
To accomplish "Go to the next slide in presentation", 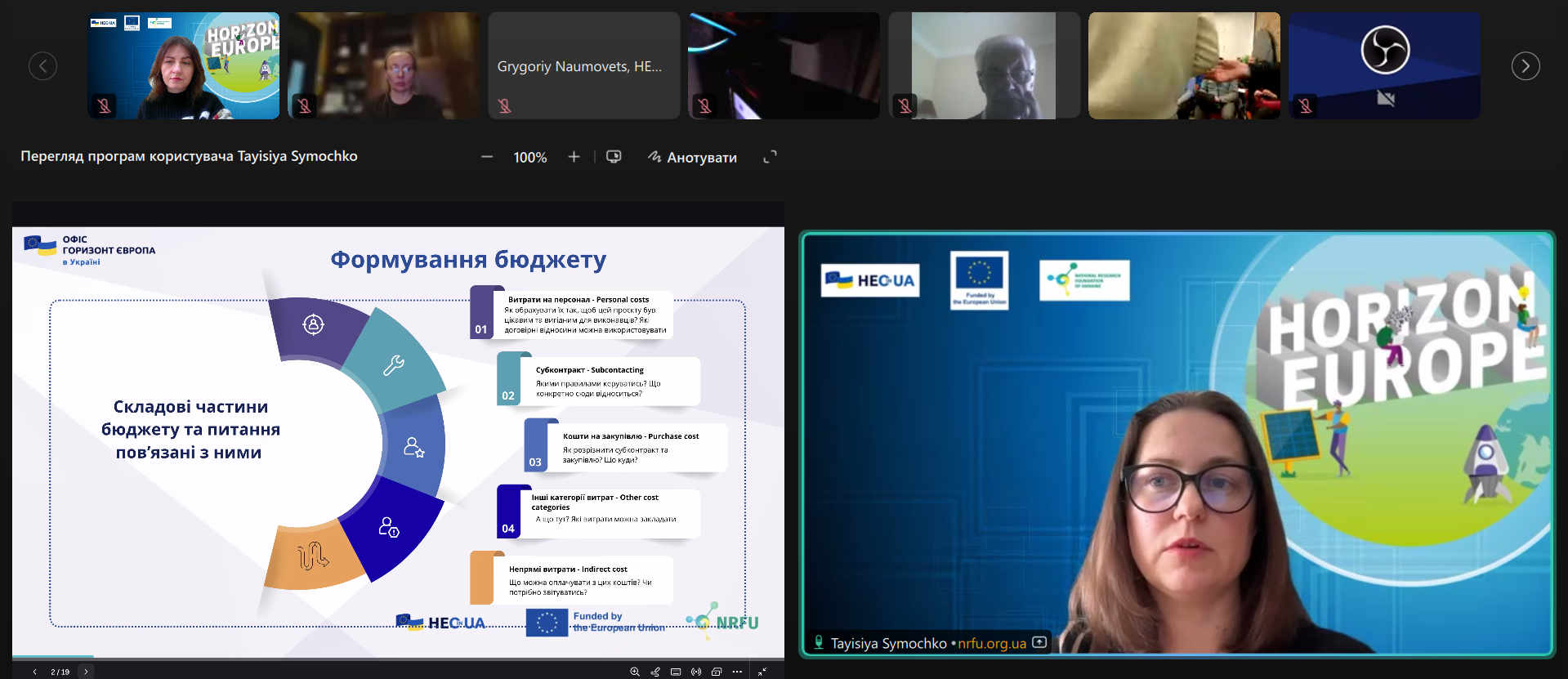I will pos(86,672).
